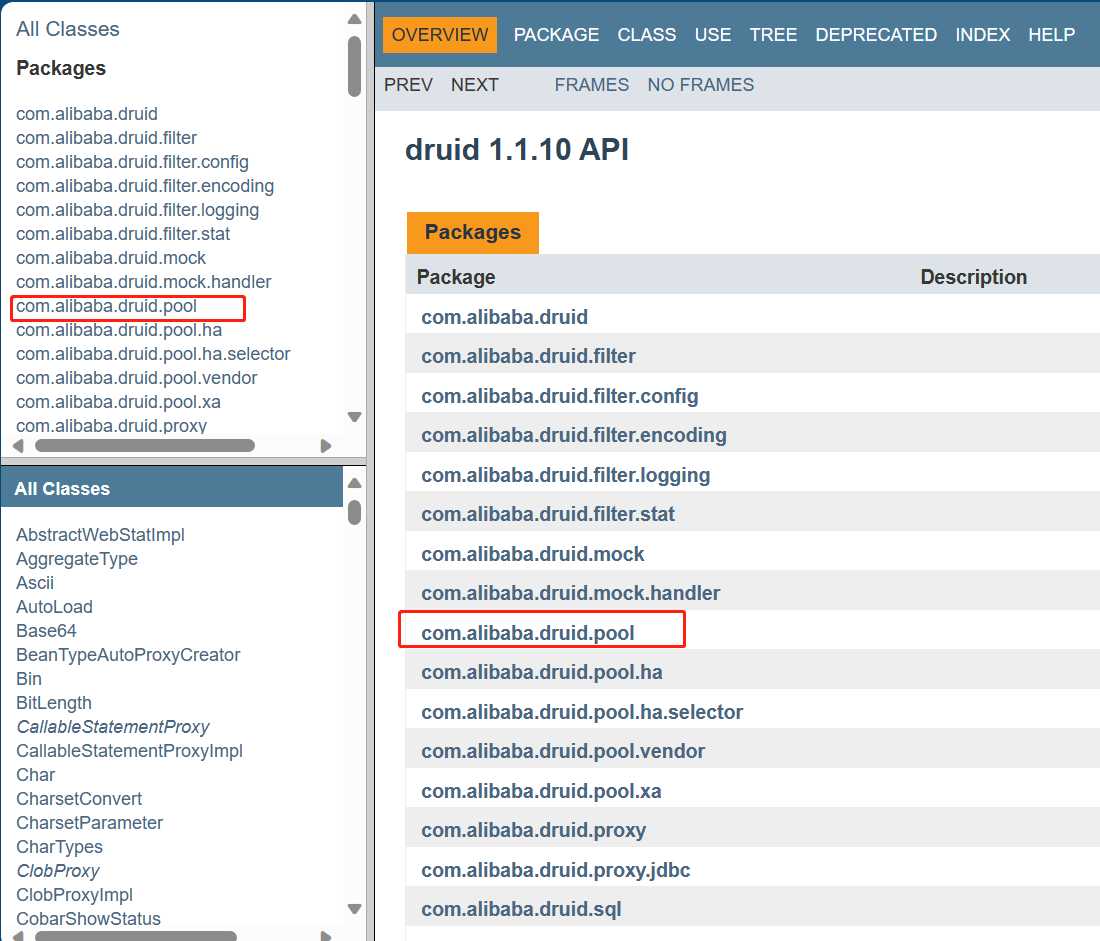Image resolution: width=1100 pixels, height=941 pixels.
Task: Open com.alibaba.druid.mock in left packages list
Action: click(111, 258)
